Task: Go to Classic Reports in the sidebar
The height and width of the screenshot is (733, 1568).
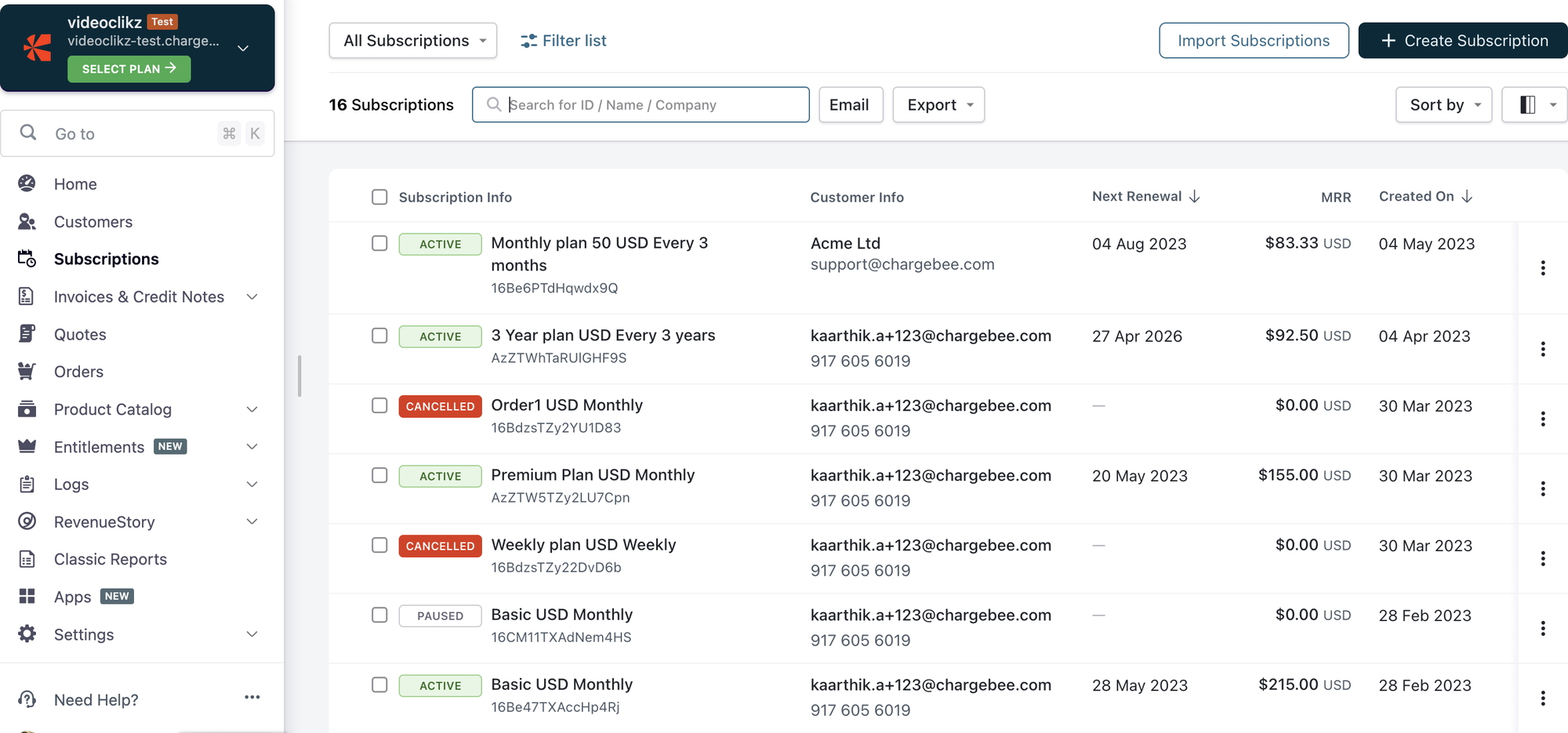Action: 110,559
